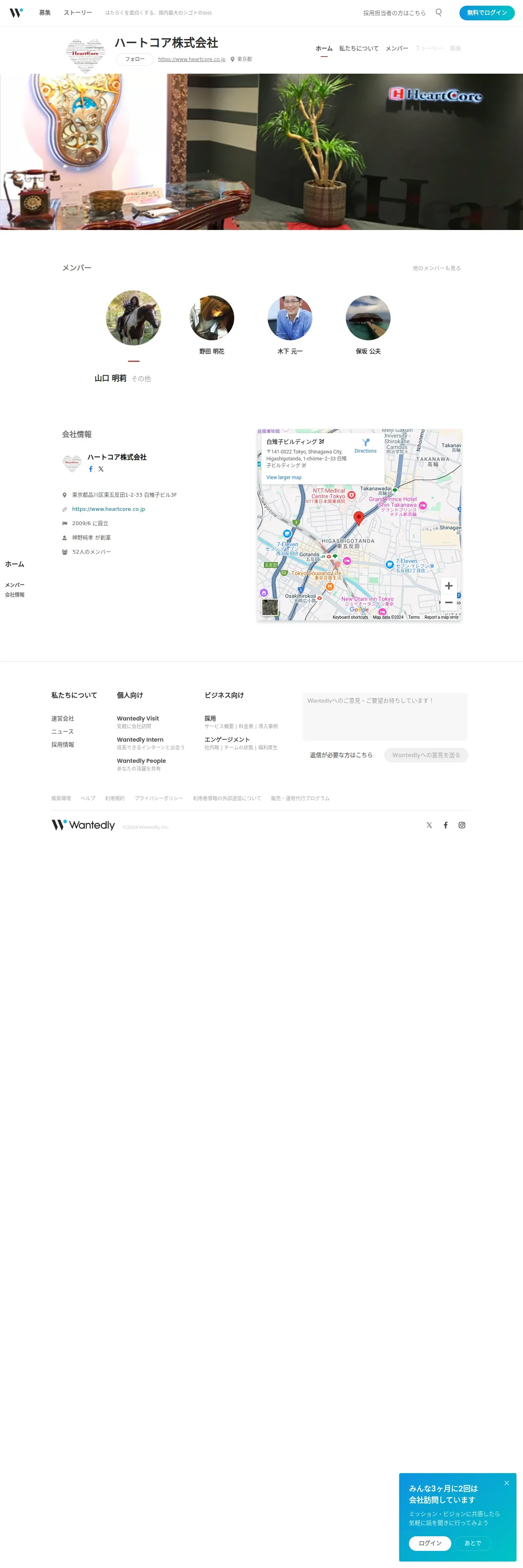Click map Terms link

(x=414, y=618)
